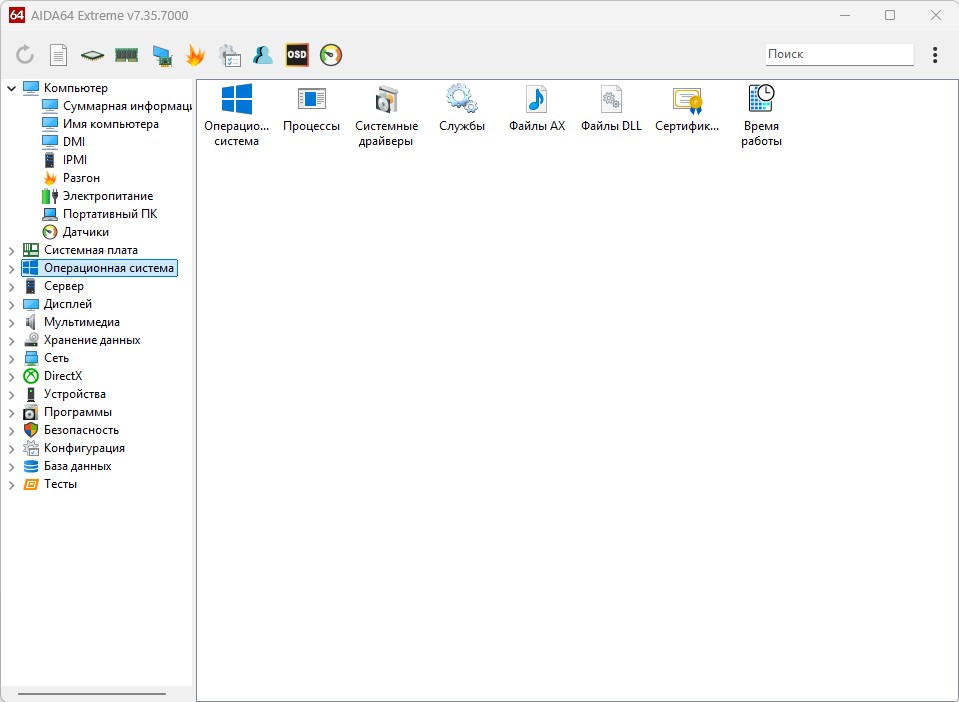This screenshot has height=702, width=959.
Task: Open the Файлы AX icon
Action: click(537, 108)
